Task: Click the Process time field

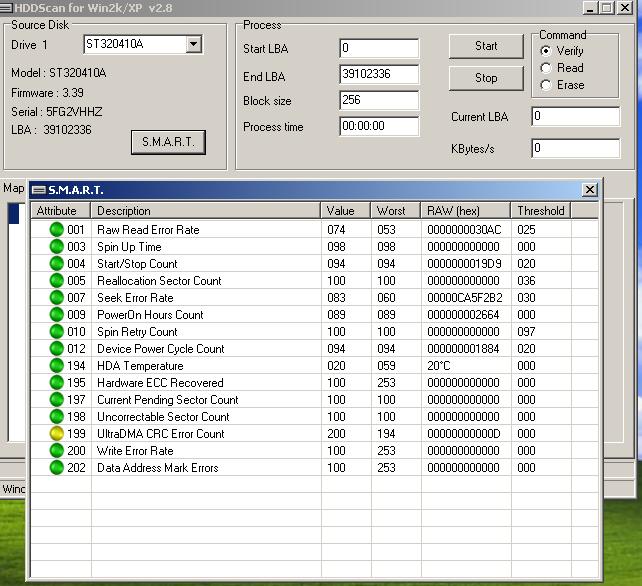Action: (379, 126)
